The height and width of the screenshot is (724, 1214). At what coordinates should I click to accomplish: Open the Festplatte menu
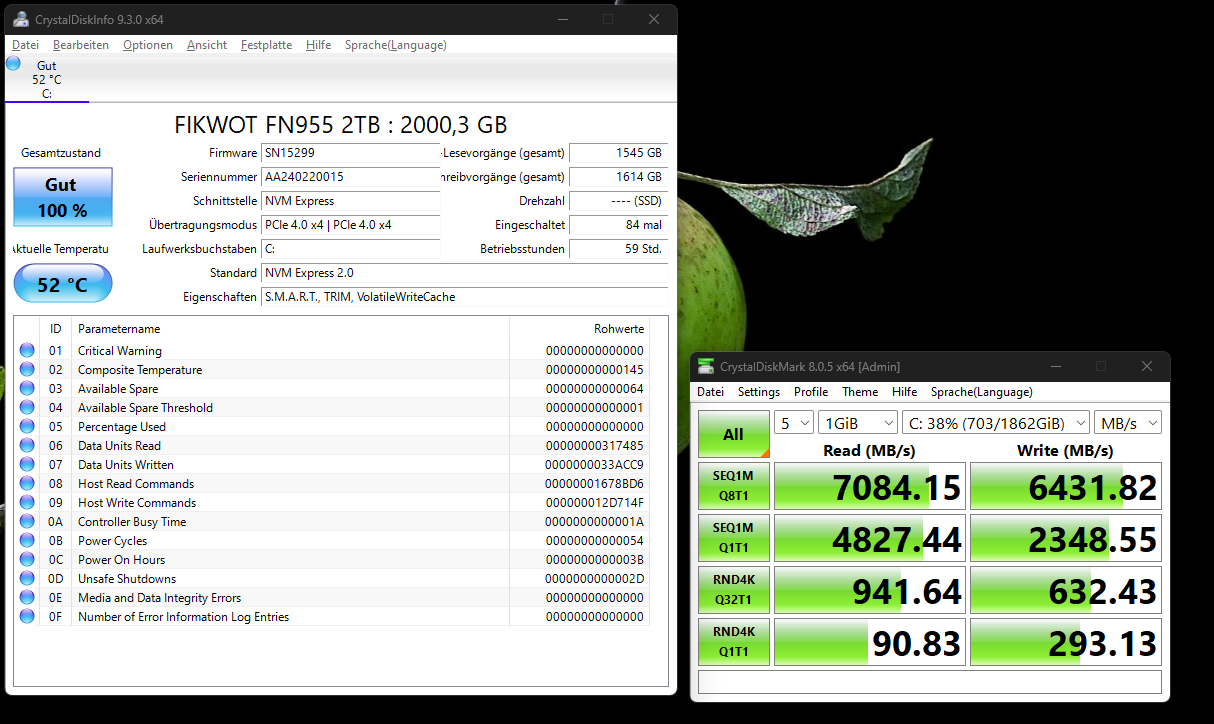[265, 44]
